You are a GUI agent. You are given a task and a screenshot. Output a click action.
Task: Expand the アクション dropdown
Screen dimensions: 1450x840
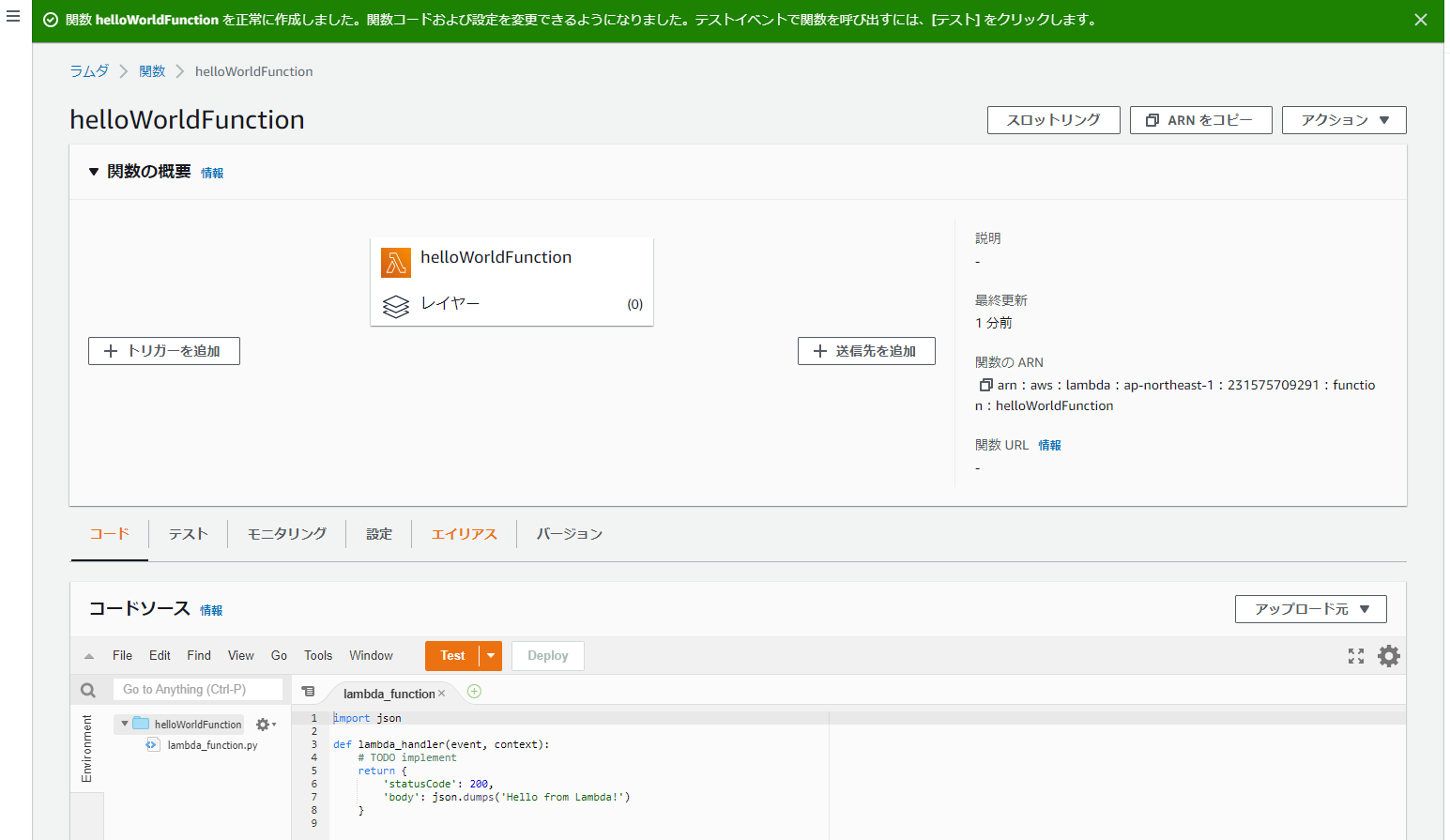pyautogui.click(x=1343, y=120)
